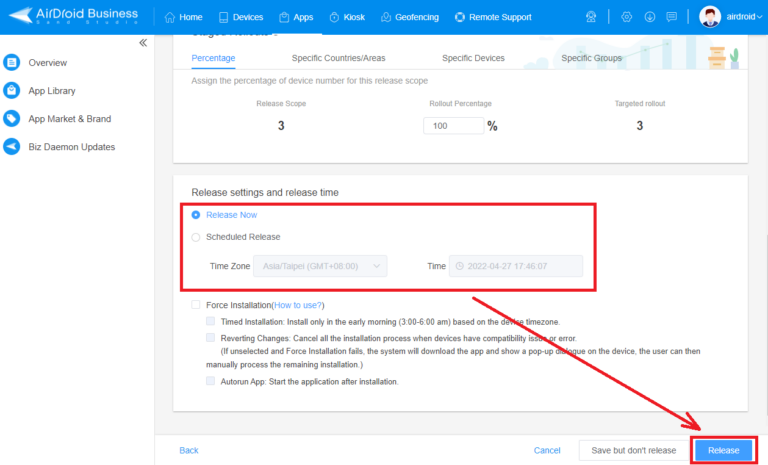
Task: Open the messages chat icon in header
Action: (672, 17)
